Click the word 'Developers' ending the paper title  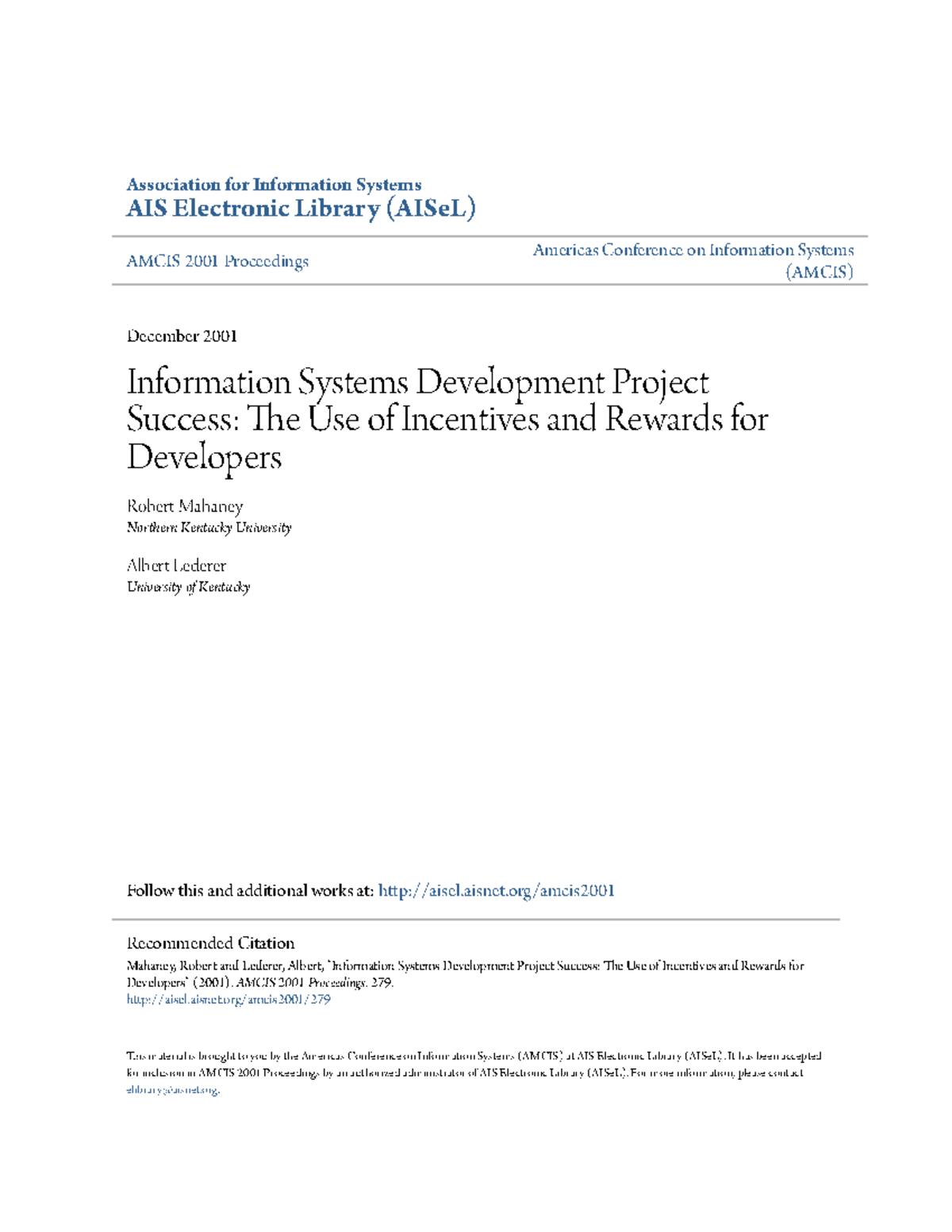click(x=204, y=458)
